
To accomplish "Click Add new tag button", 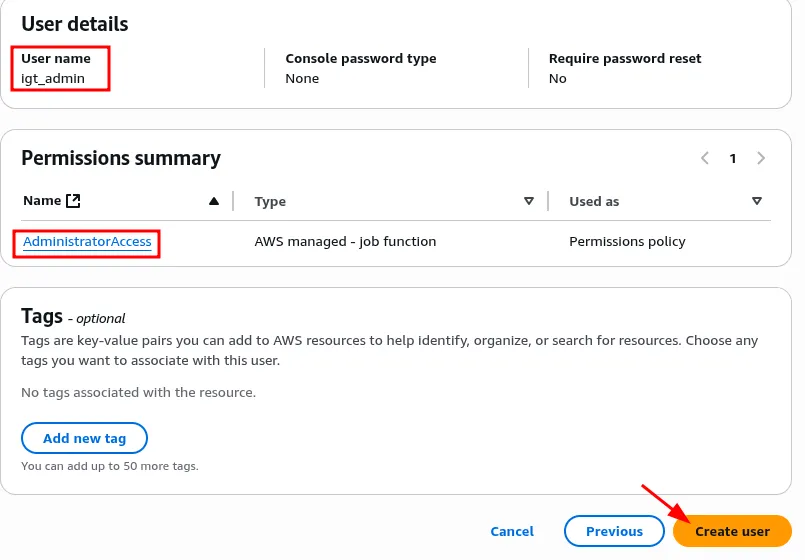I will (84, 439).
